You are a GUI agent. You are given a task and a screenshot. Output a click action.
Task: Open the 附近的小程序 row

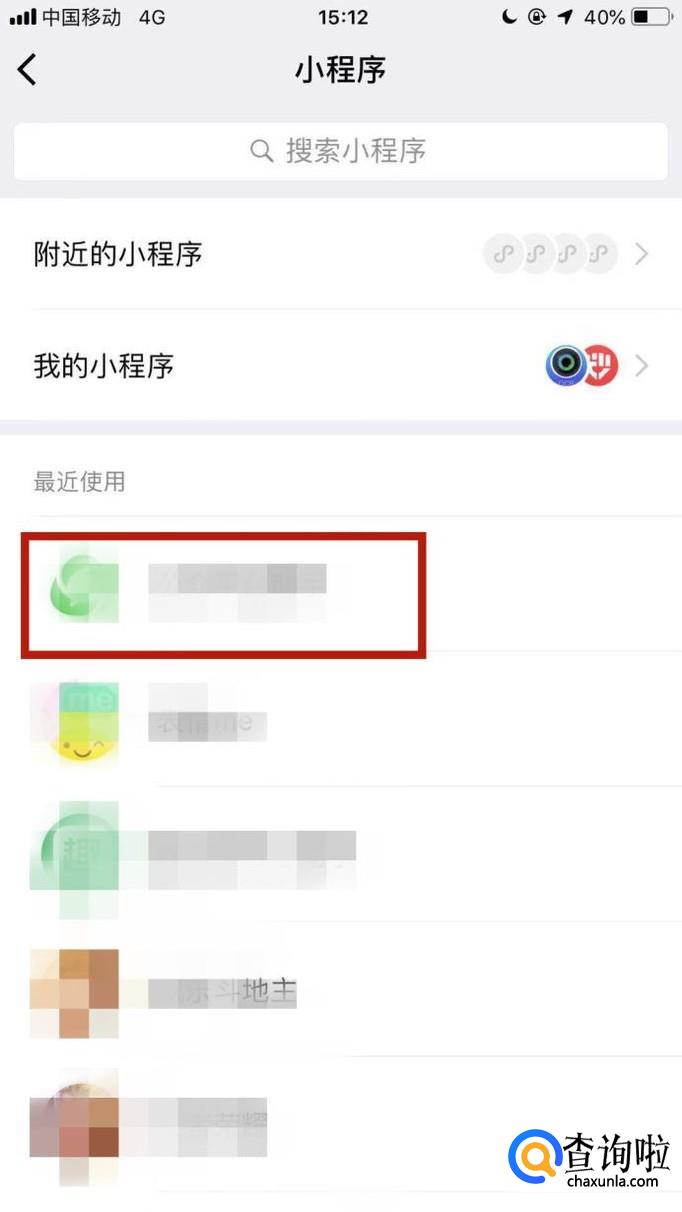tap(341, 254)
